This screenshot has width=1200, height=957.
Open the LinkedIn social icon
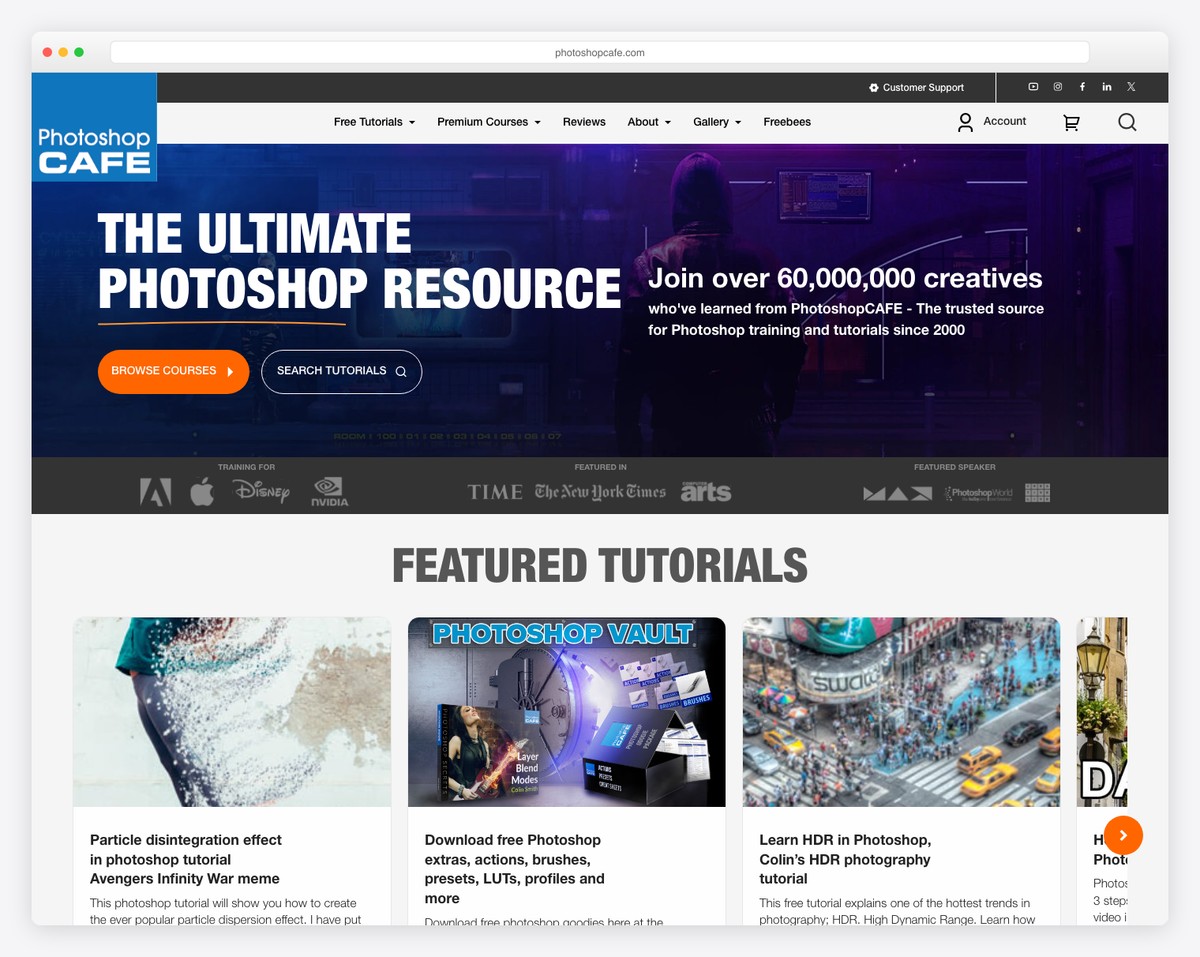(x=1107, y=87)
